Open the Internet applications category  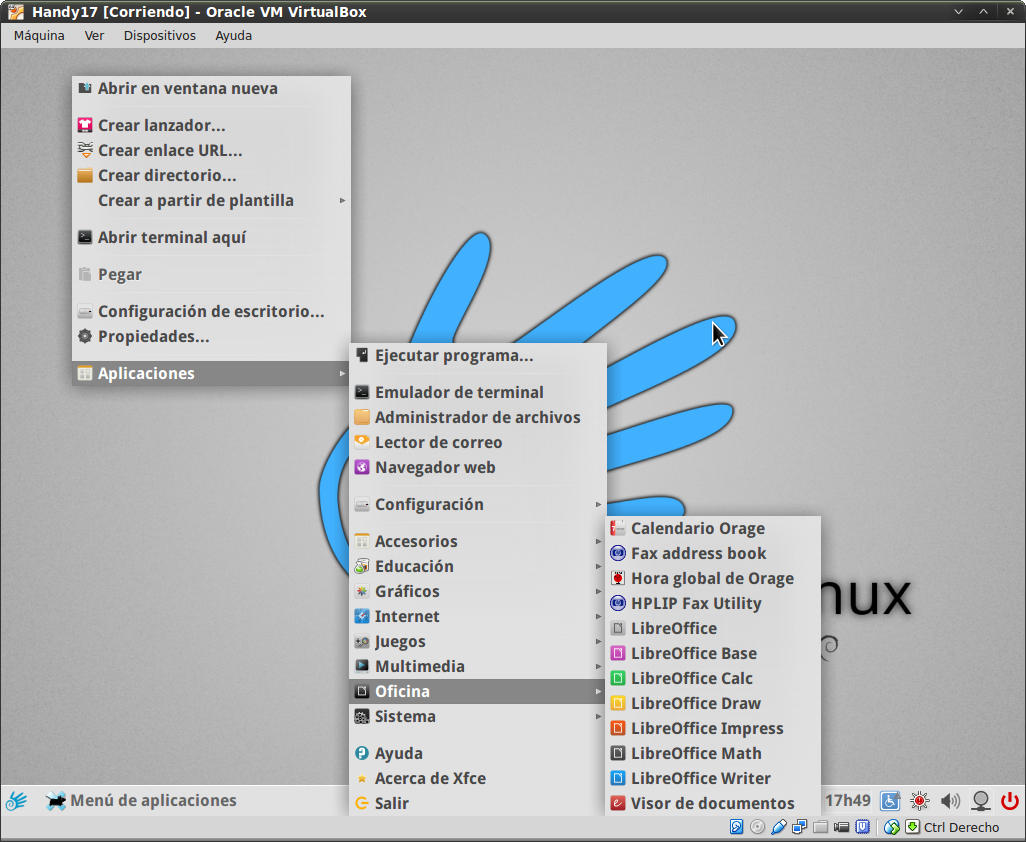[x=406, y=616]
